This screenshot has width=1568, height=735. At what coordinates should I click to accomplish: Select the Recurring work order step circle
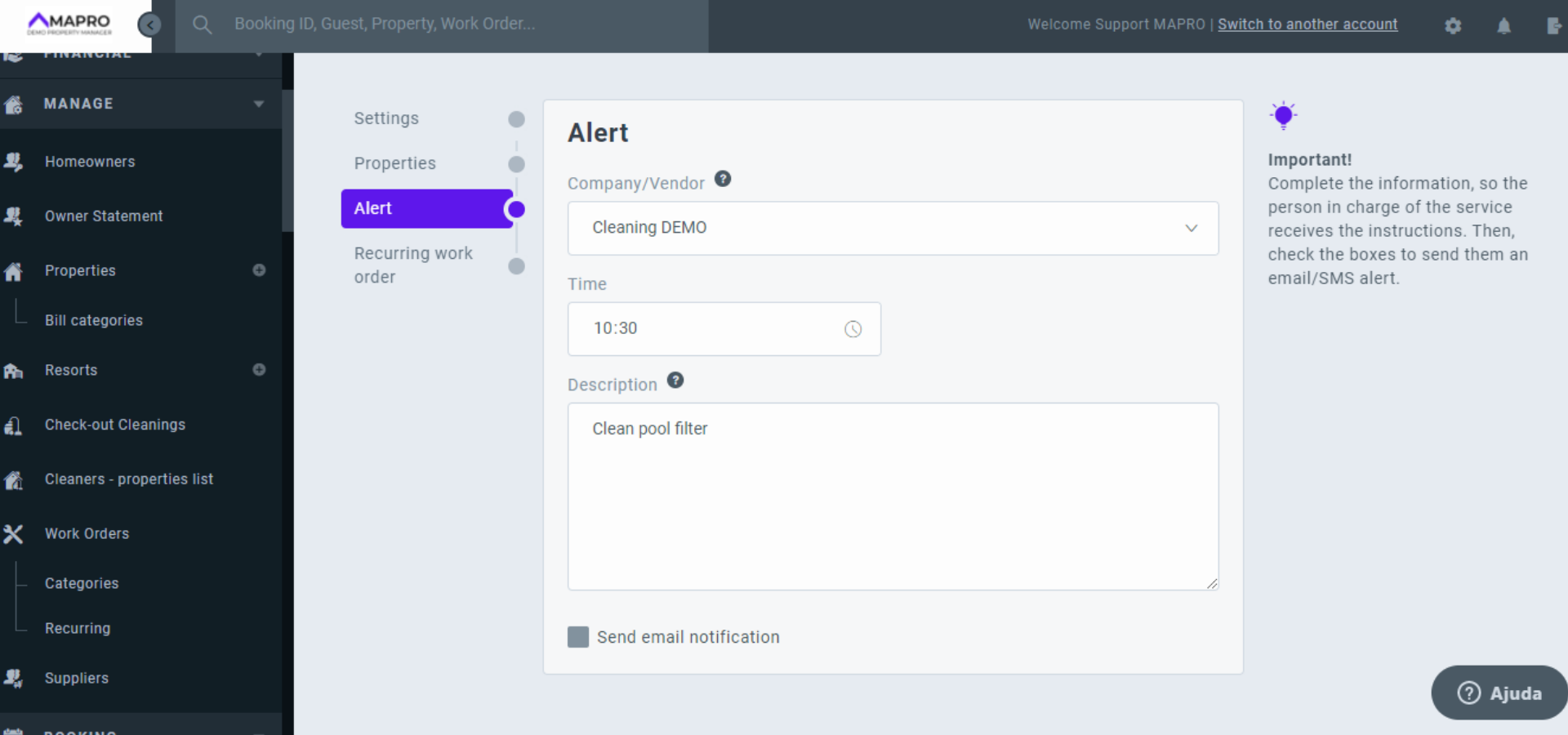[516, 266]
